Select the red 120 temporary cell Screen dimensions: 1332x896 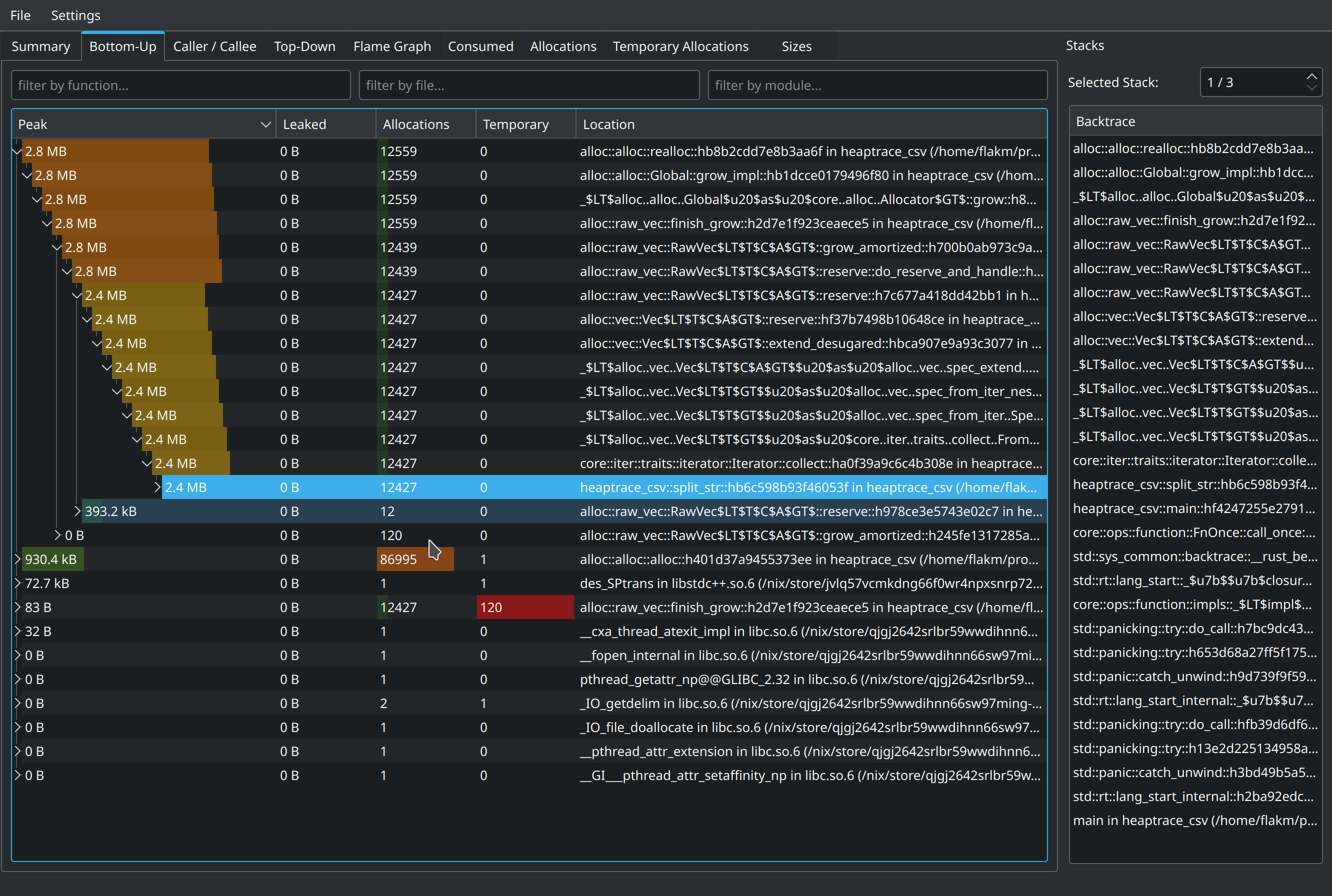tap(525, 607)
